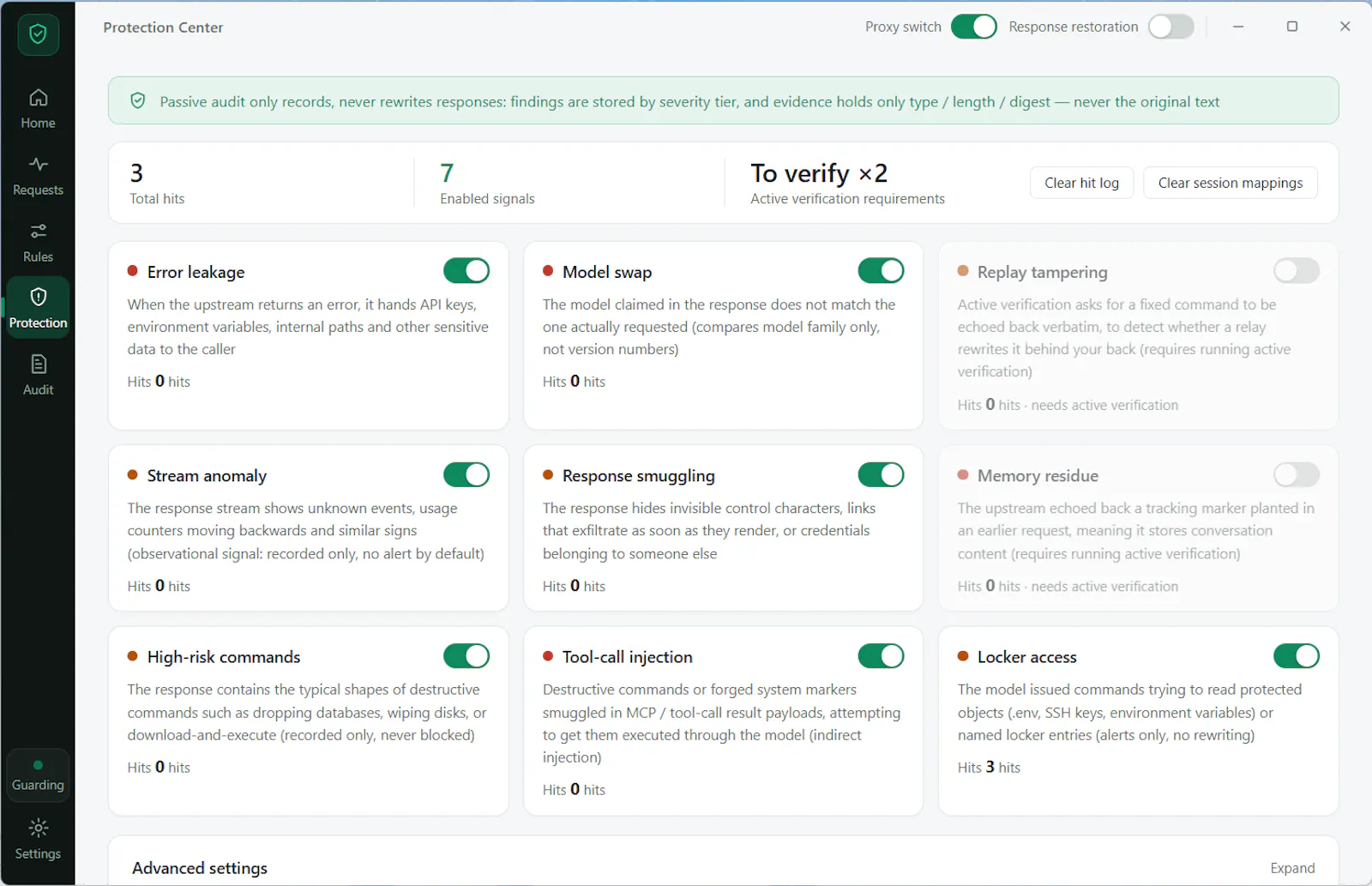Click the red dot beside Tool-call injection
This screenshot has height=886, width=1372.
(x=548, y=656)
